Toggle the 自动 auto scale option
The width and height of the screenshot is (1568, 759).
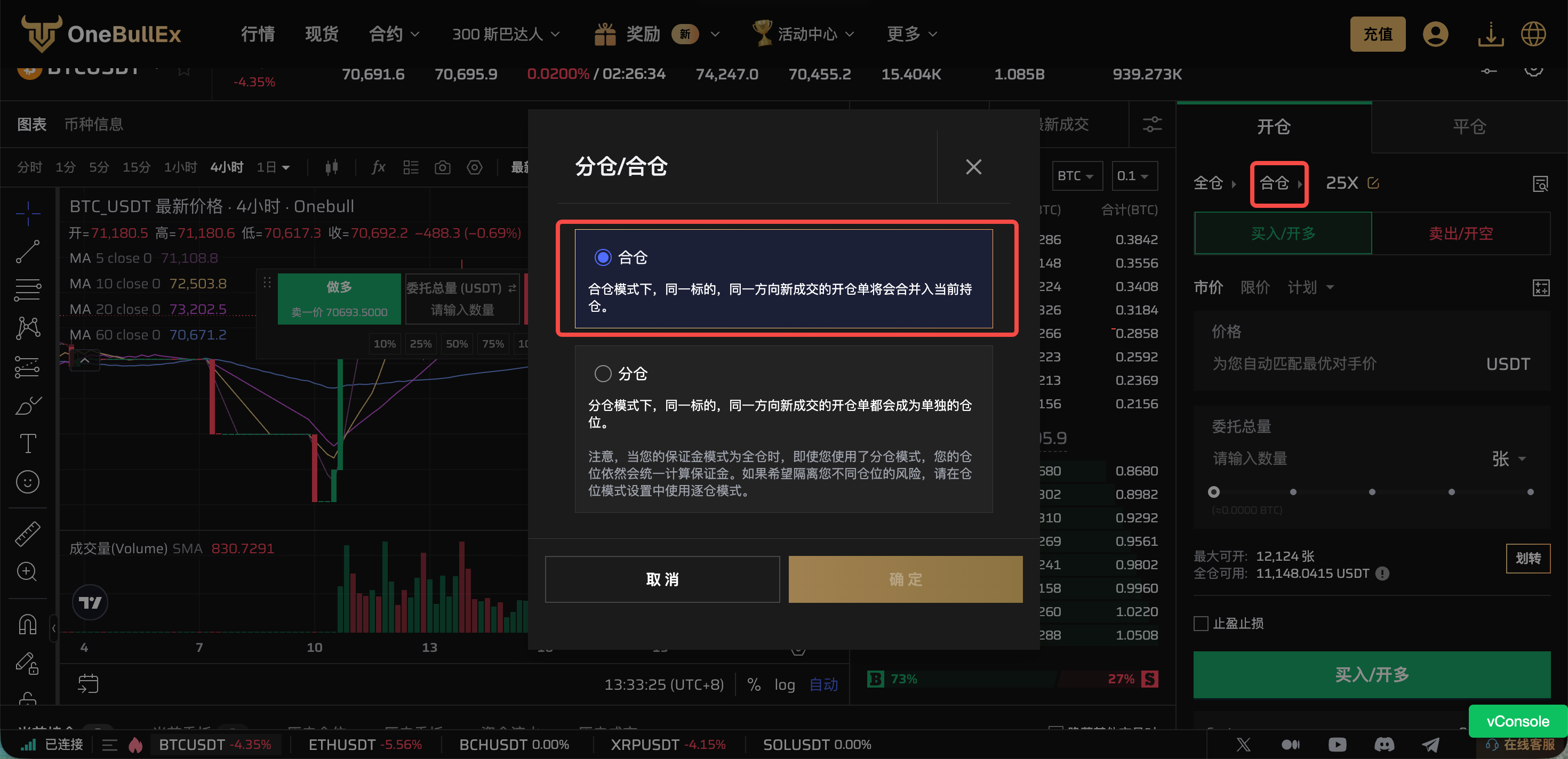(x=823, y=685)
